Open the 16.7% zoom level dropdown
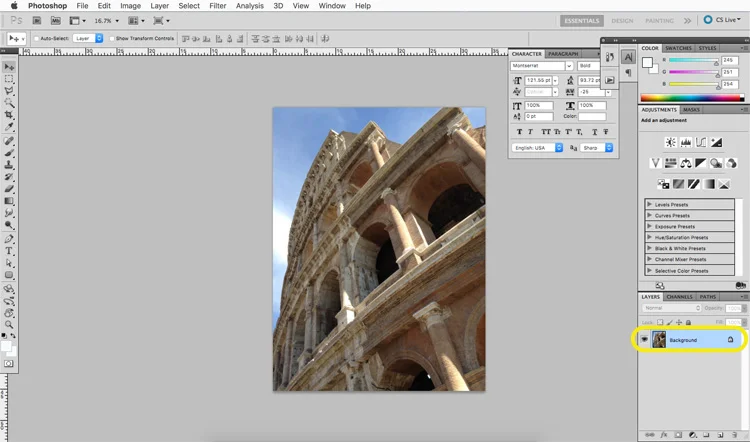This screenshot has width=750, height=442. pyautogui.click(x=106, y=21)
